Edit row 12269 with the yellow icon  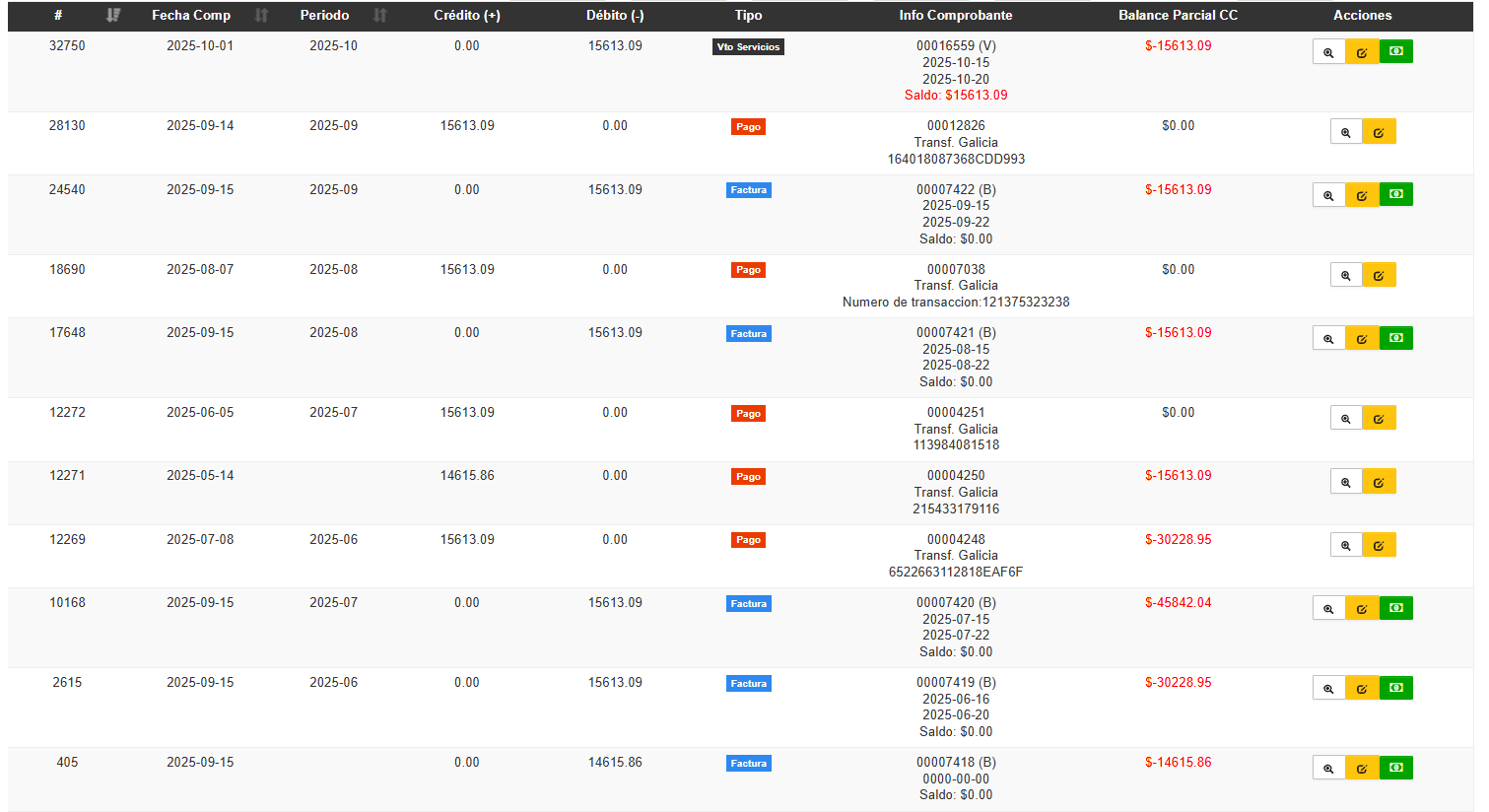point(1379,545)
